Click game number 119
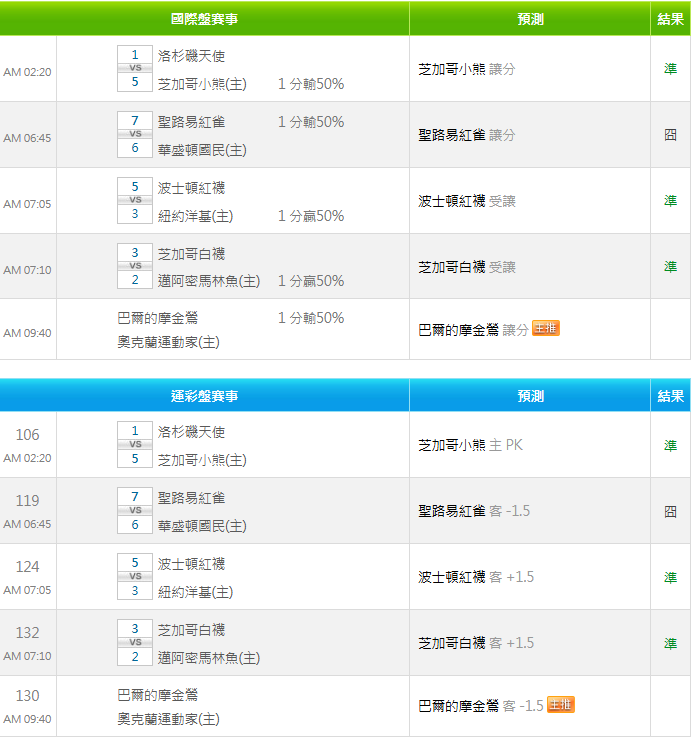Screen dimensions: 692x743 point(27,500)
